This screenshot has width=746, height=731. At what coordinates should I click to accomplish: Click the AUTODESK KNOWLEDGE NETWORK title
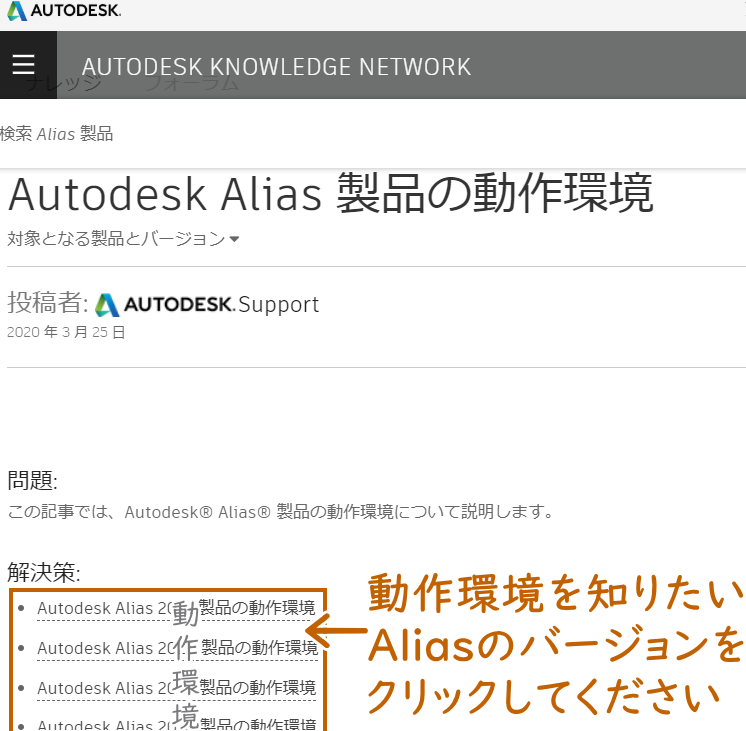point(276,67)
